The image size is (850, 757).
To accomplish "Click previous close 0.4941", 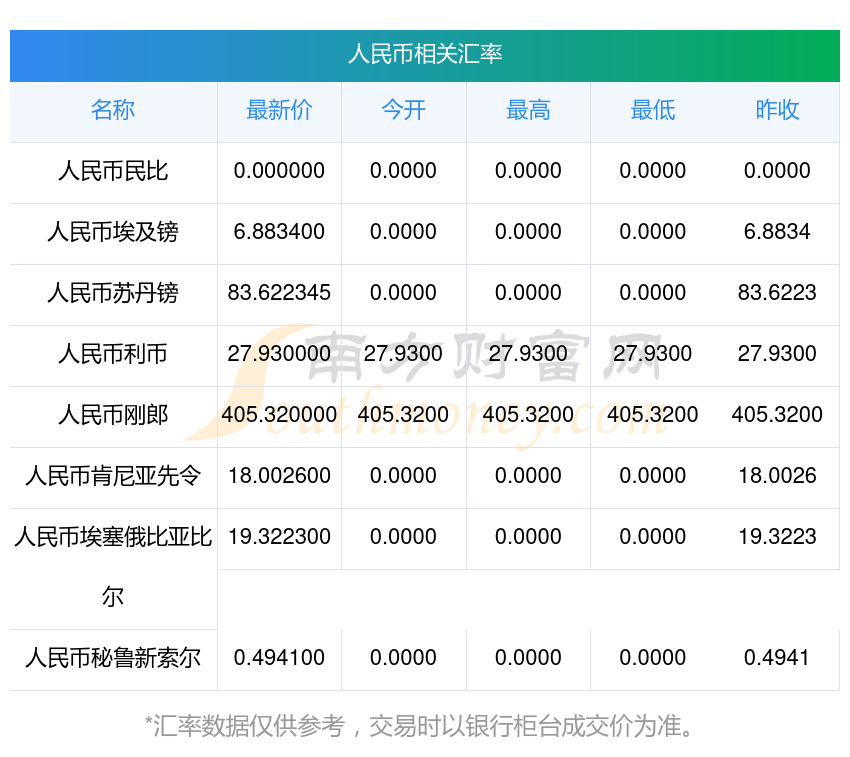I will (x=777, y=658).
